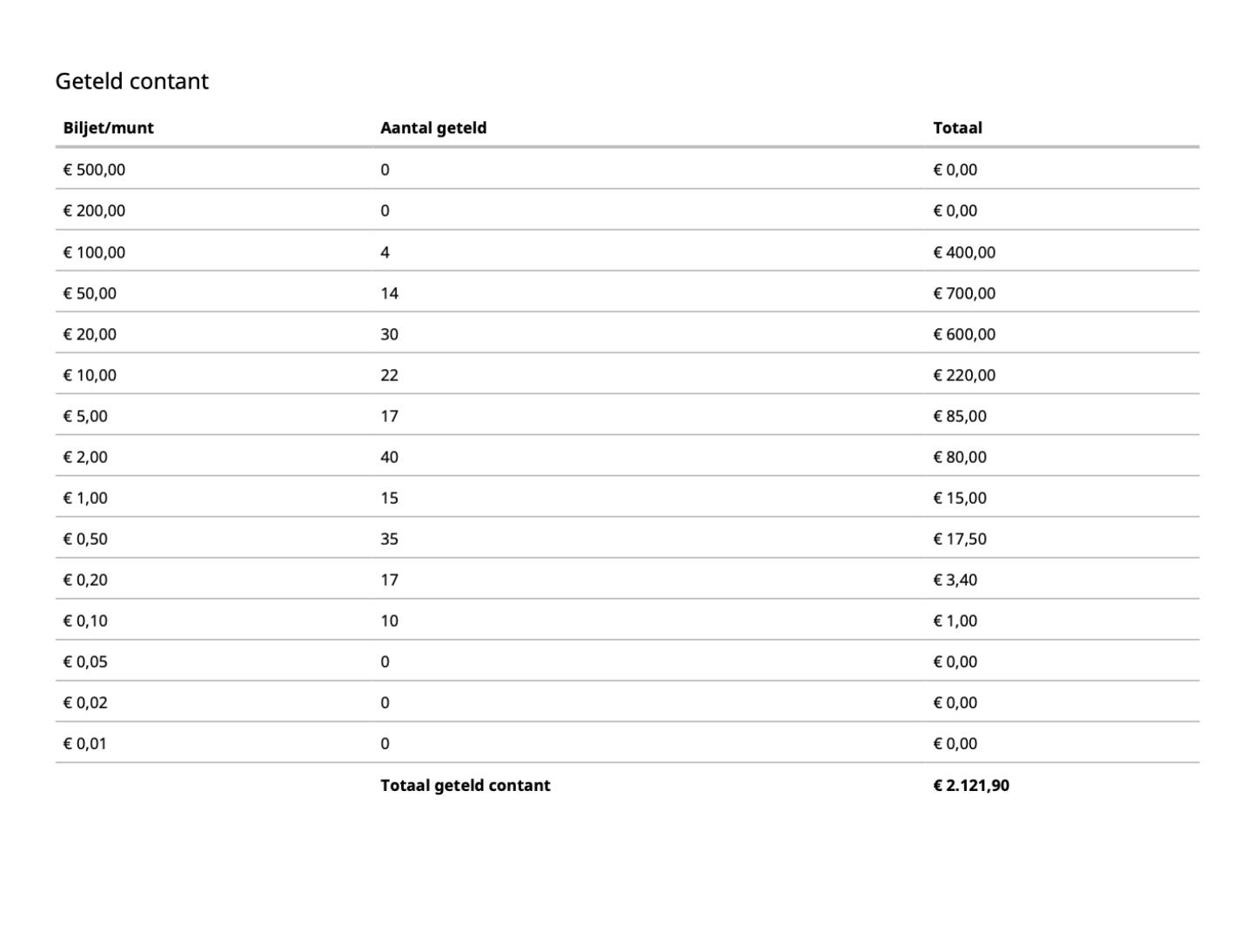Image resolution: width=1254 pixels, height=952 pixels.
Task: Click the € 0,01 denomination cell
Action: 85,743
